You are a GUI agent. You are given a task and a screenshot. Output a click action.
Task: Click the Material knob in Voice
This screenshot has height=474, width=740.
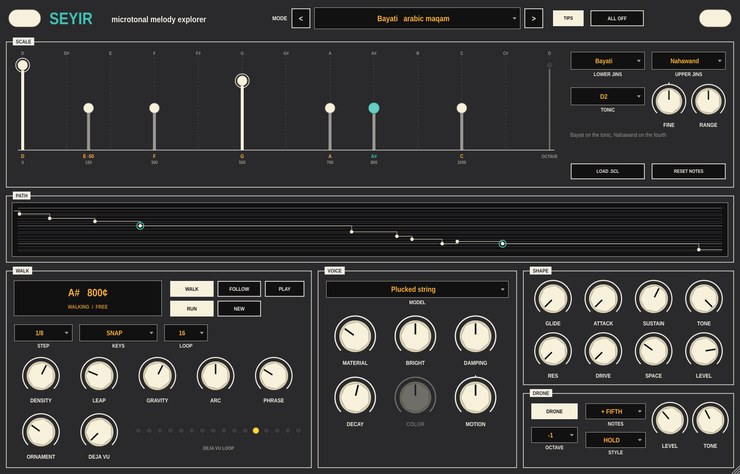coord(355,336)
